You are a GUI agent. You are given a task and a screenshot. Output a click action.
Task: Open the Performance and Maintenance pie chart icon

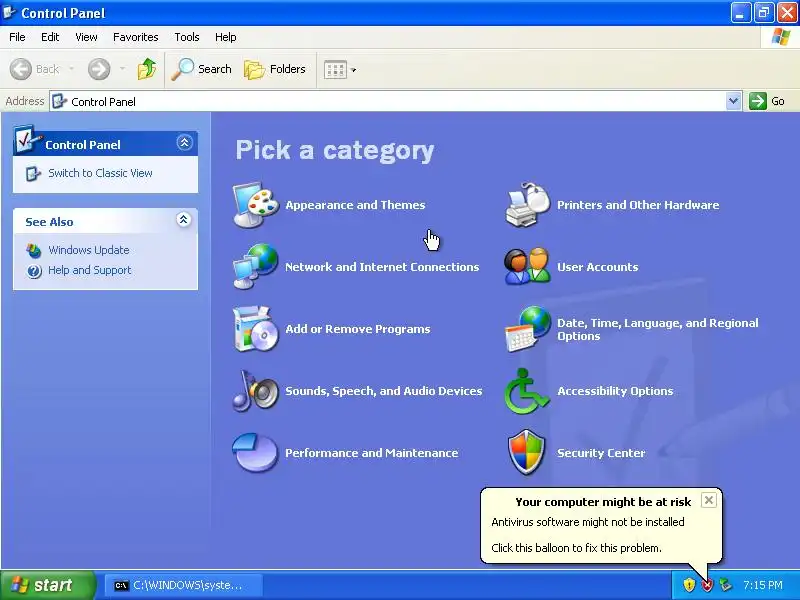click(255, 453)
